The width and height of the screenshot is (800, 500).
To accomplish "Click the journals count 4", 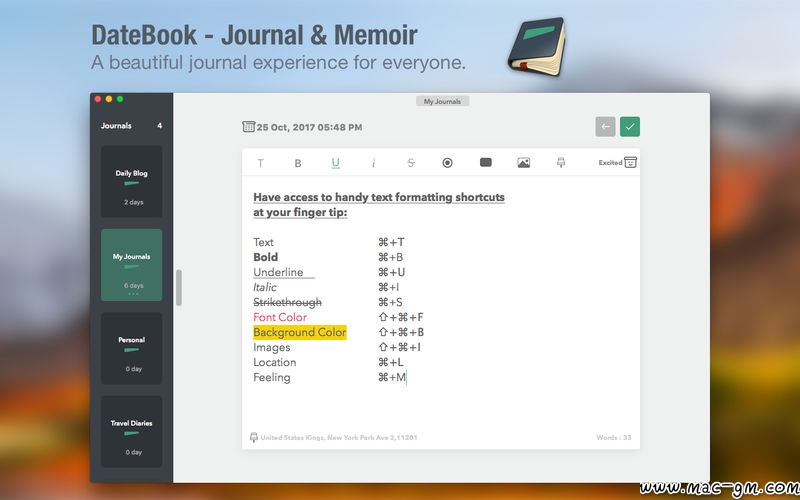I will [160, 126].
